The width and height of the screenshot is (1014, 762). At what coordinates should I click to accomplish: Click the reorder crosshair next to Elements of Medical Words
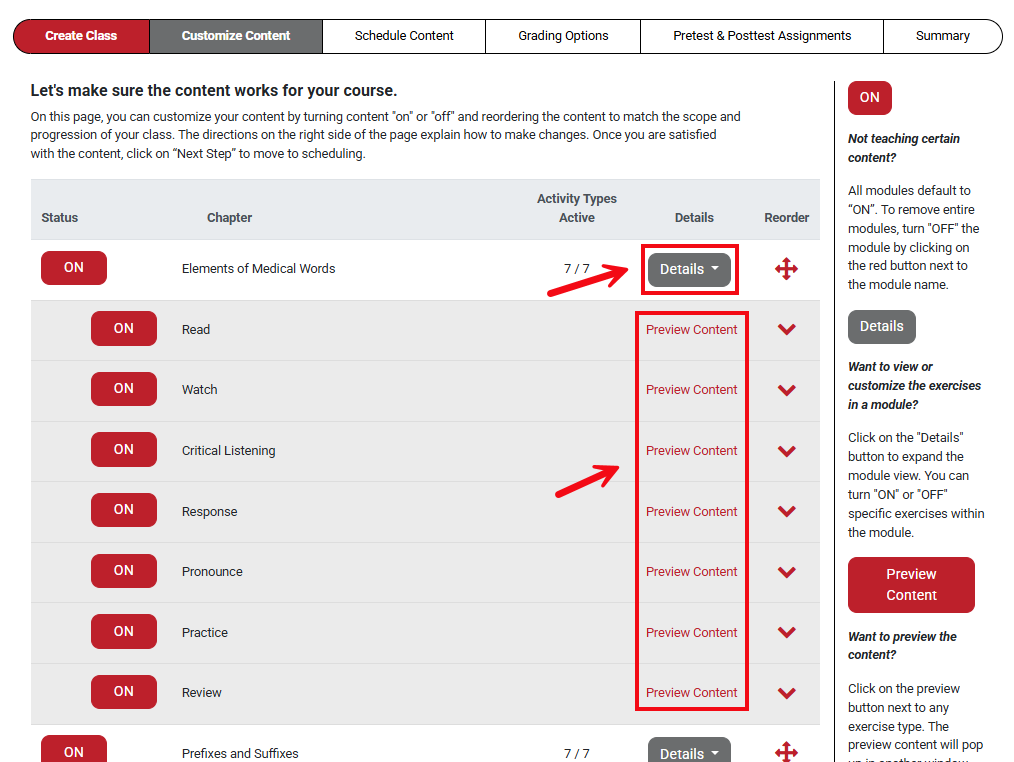click(x=787, y=268)
